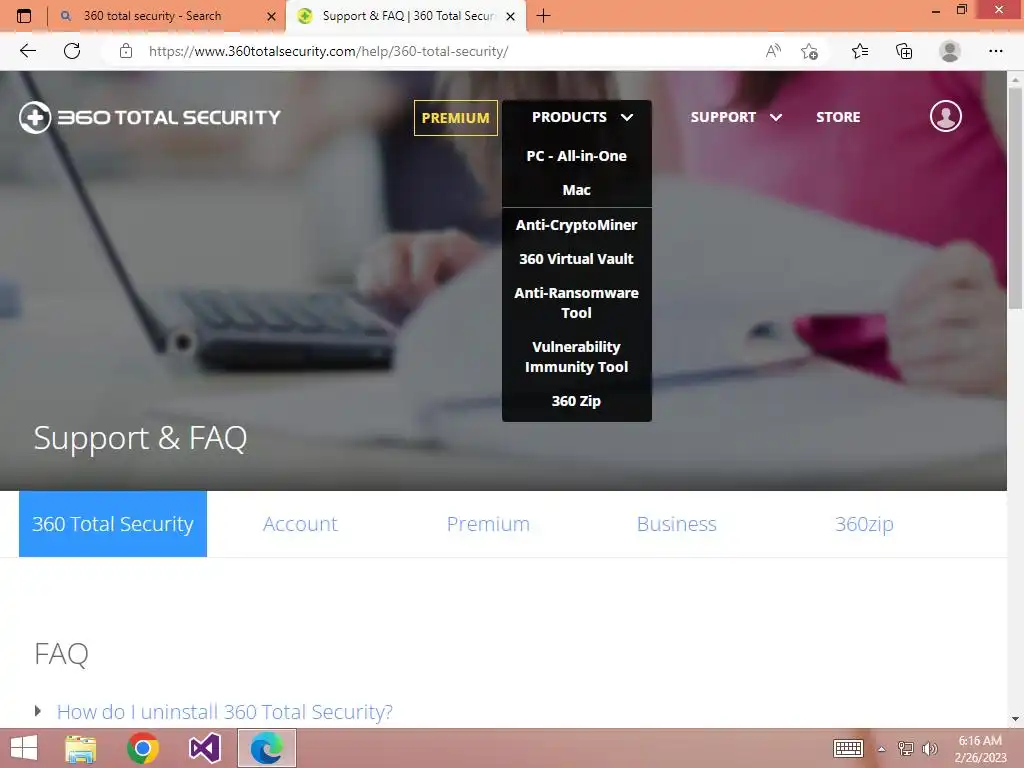
Task: Open the website user account icon
Action: pos(946,116)
